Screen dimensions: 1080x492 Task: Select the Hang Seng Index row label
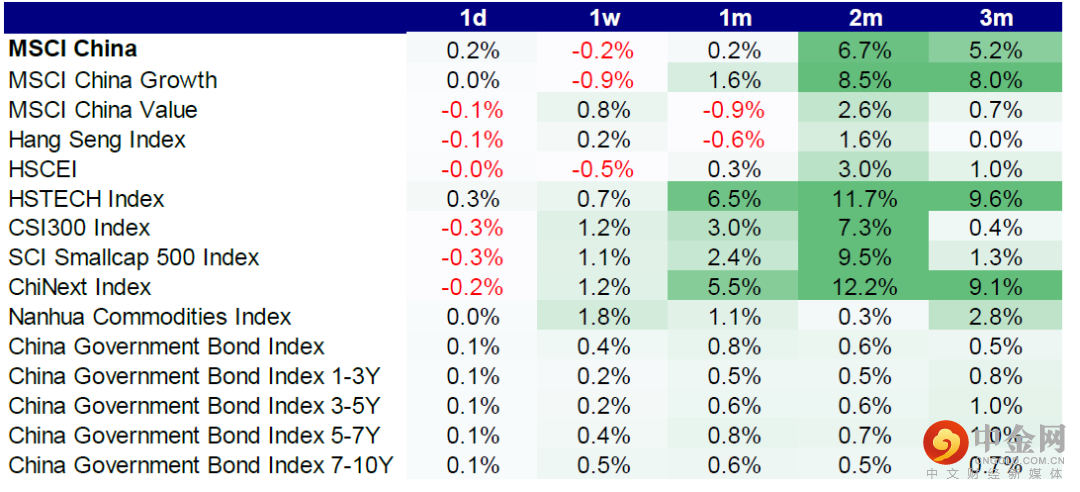pos(97,139)
